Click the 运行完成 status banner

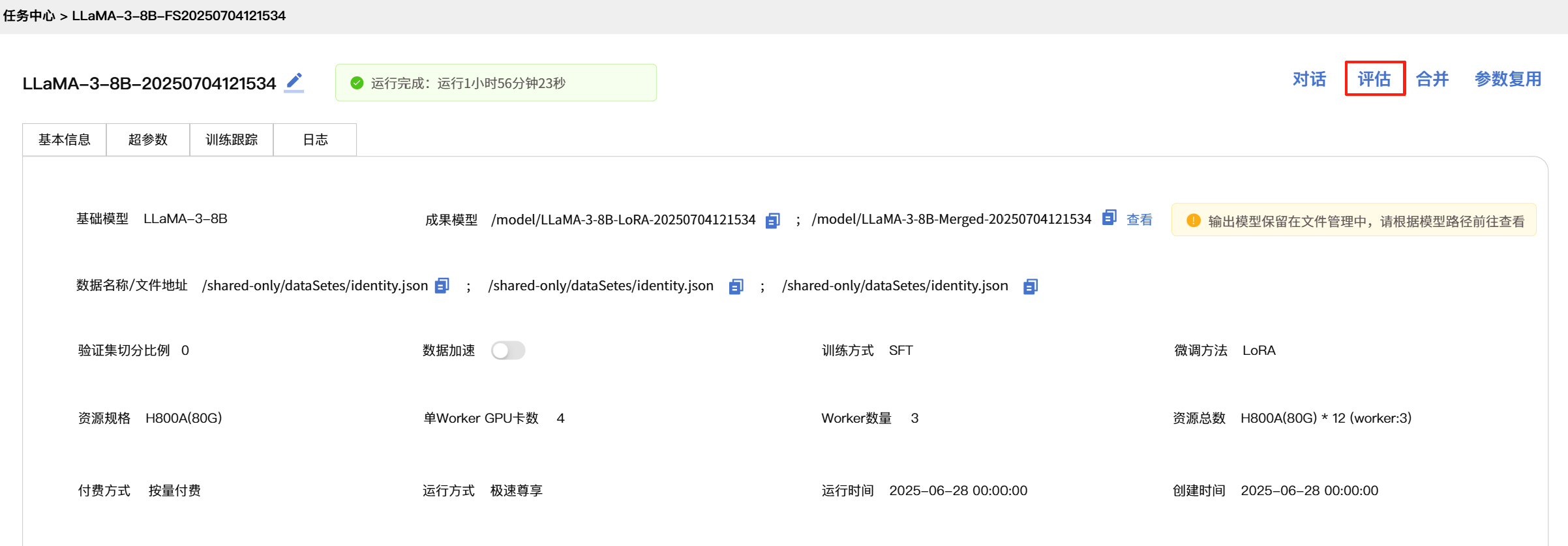pyautogui.click(x=496, y=83)
